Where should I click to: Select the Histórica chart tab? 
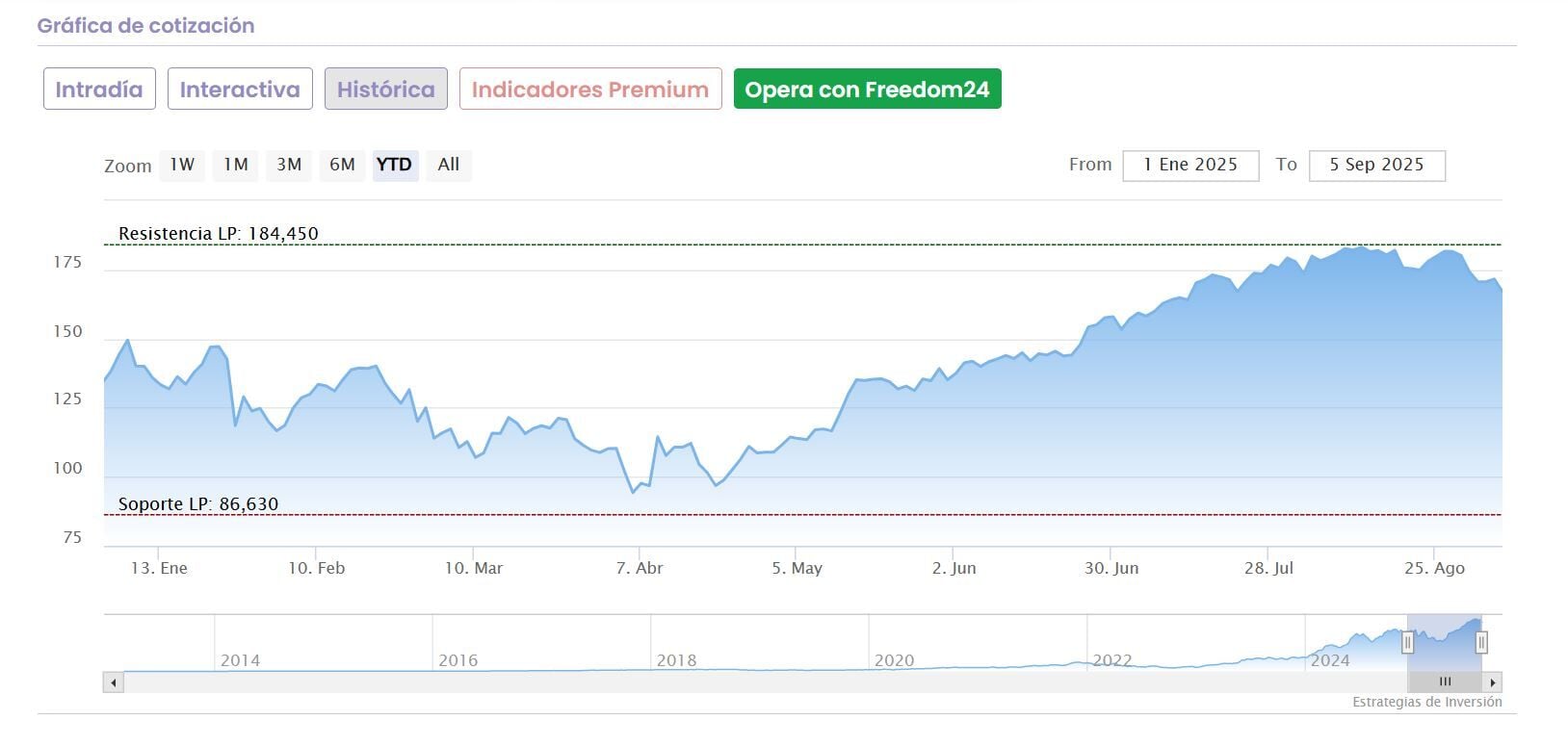385,90
